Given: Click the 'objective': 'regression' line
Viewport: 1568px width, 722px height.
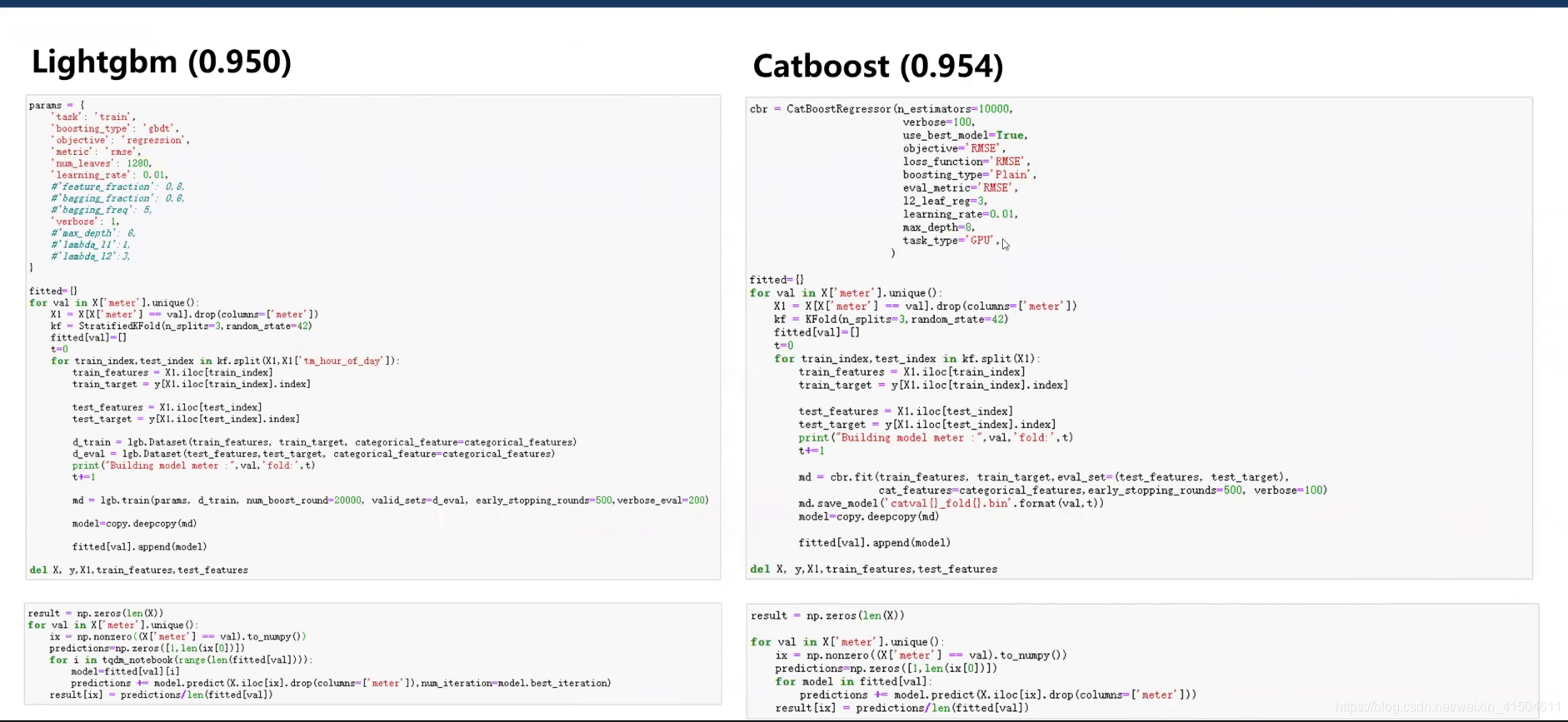Looking at the screenshot, I should point(120,141).
